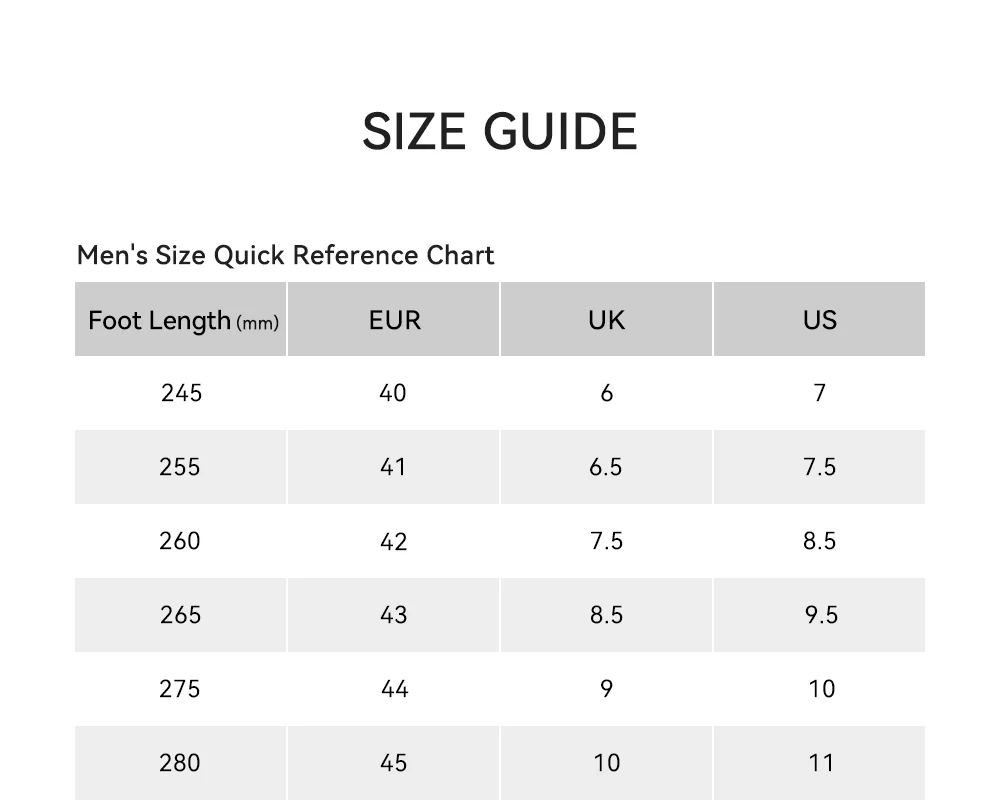Screen dimensions: 1000x804
Task: Click the 275 foot length cell
Action: (x=180, y=689)
